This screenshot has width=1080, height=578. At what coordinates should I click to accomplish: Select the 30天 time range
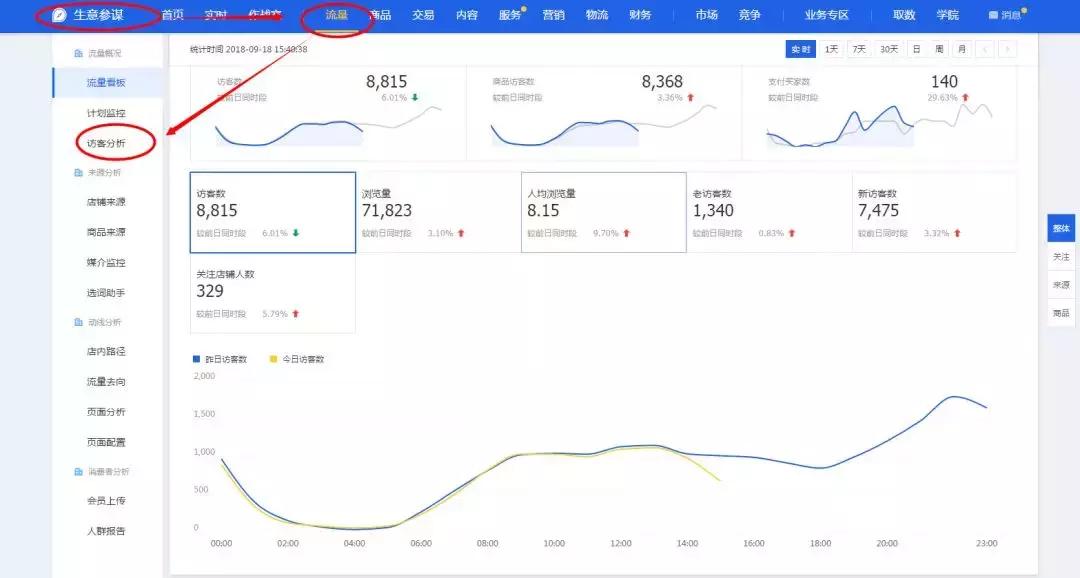click(888, 49)
